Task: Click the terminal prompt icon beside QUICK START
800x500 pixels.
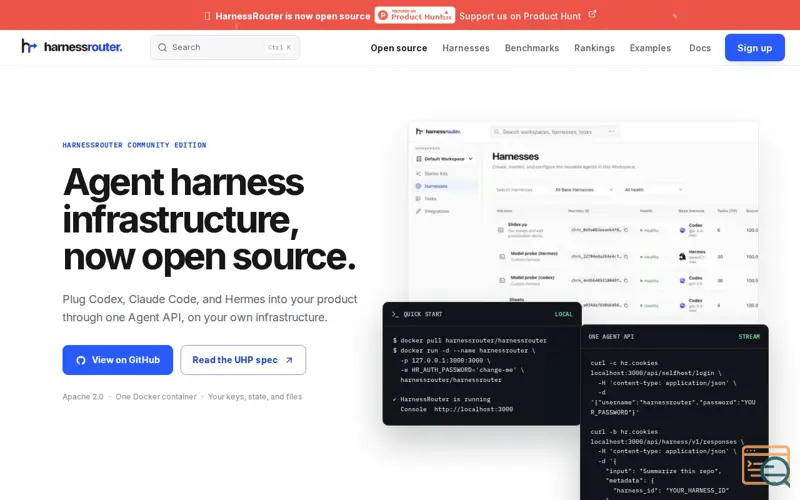Action: 395,314
